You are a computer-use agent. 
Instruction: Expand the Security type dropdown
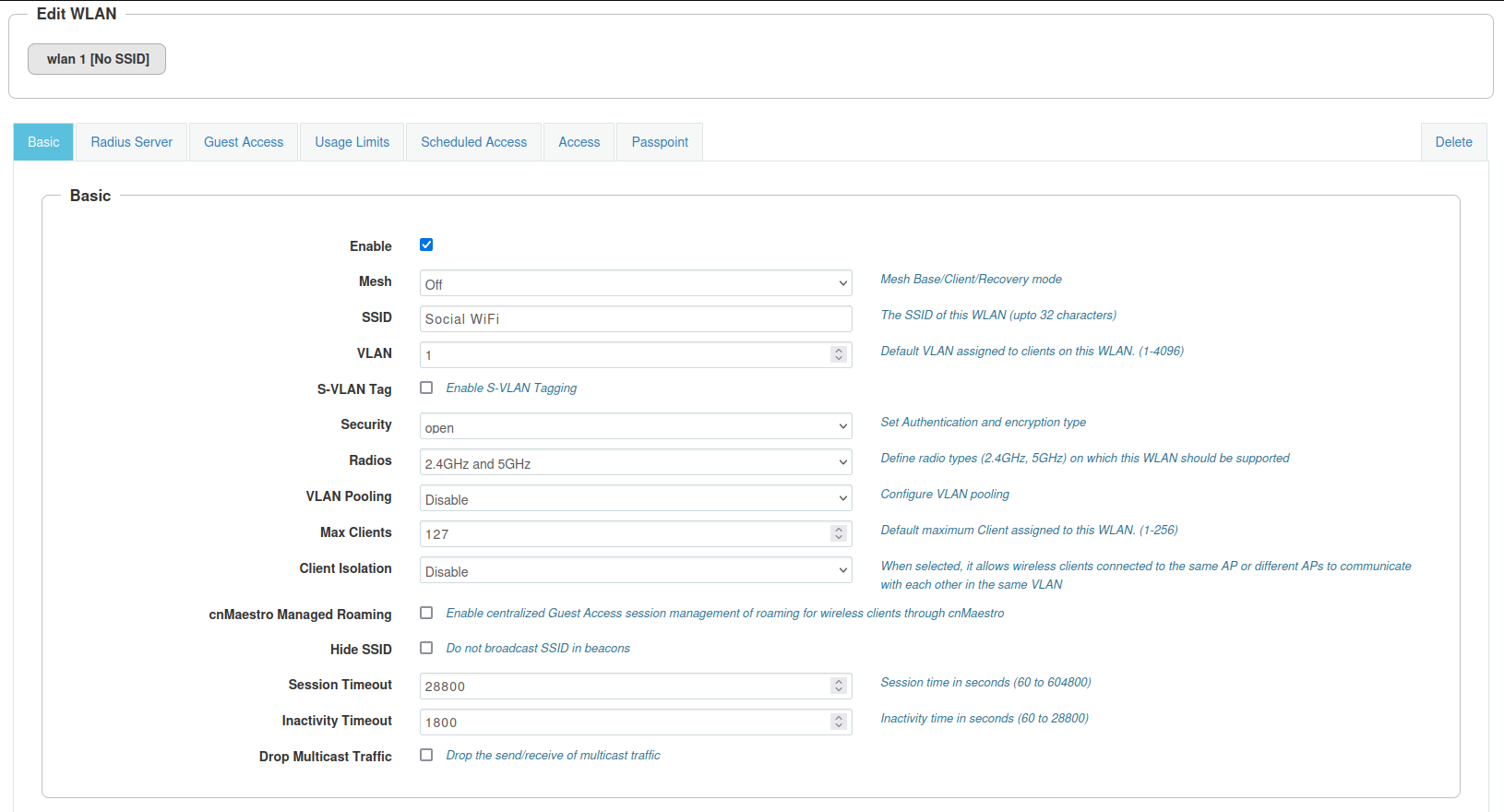(635, 426)
